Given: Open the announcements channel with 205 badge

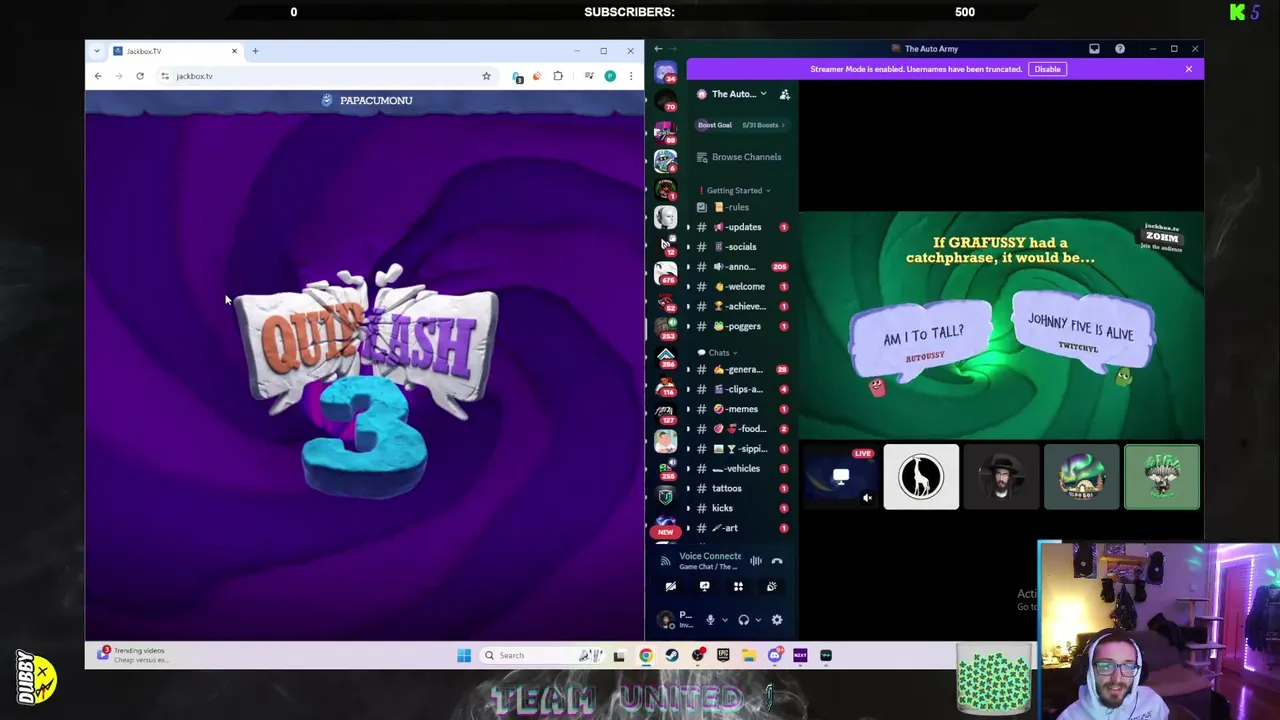Looking at the screenshot, I should point(740,267).
